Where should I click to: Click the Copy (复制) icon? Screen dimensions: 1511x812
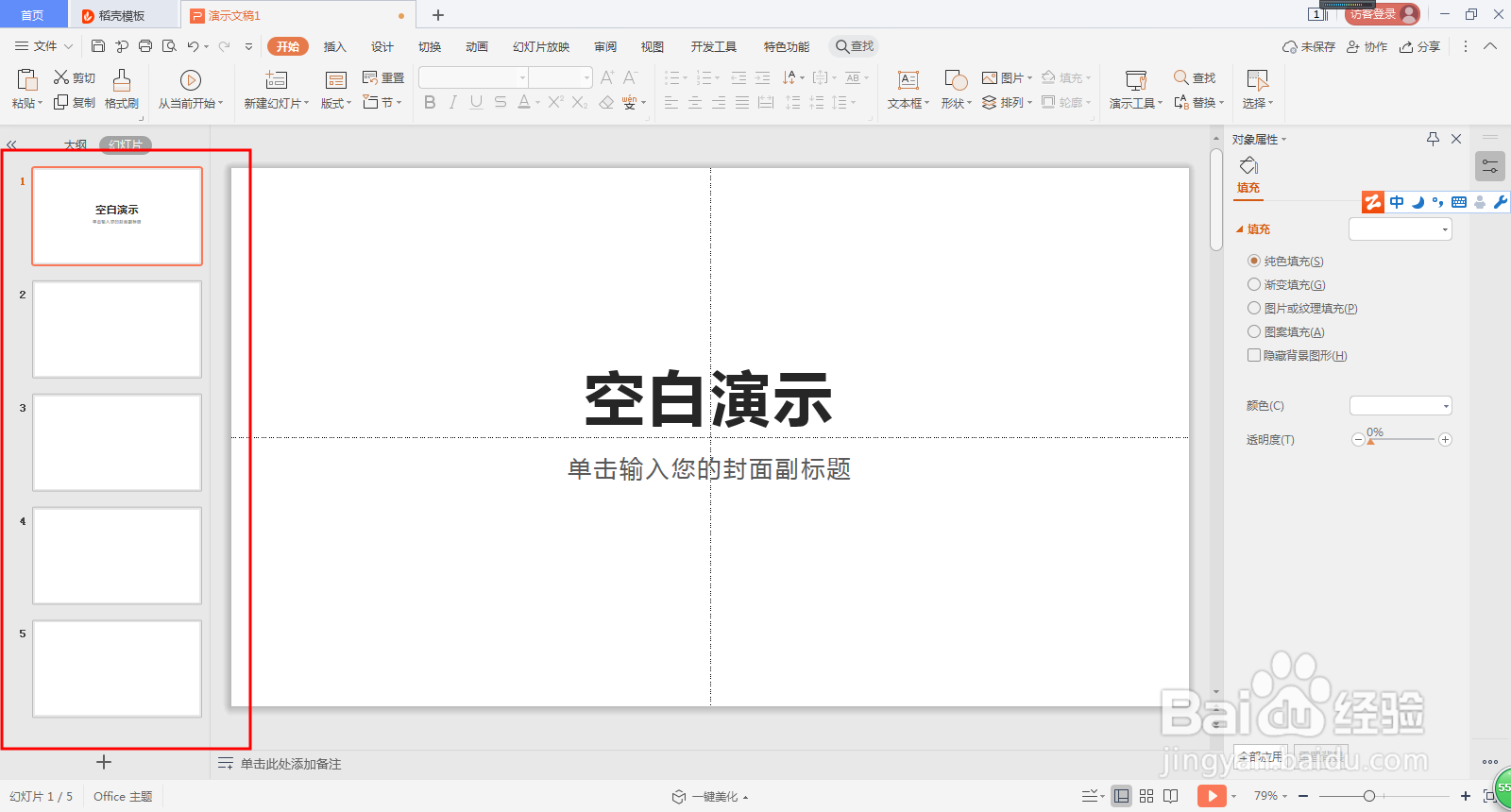tap(61, 102)
